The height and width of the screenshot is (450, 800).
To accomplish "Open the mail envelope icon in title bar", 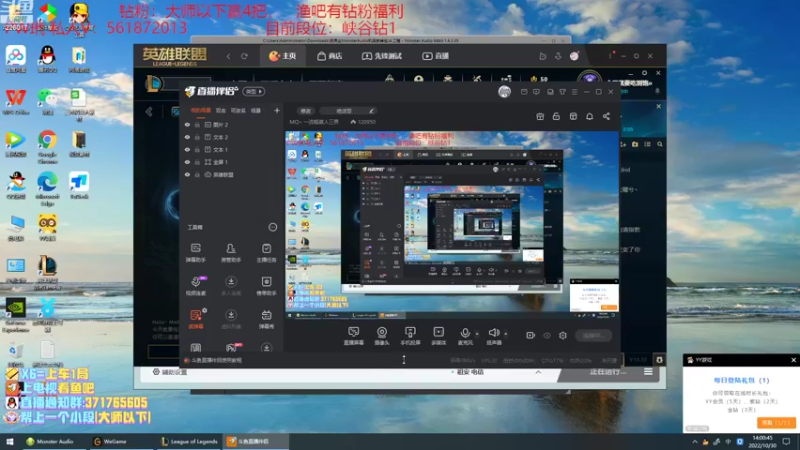I will (x=524, y=92).
